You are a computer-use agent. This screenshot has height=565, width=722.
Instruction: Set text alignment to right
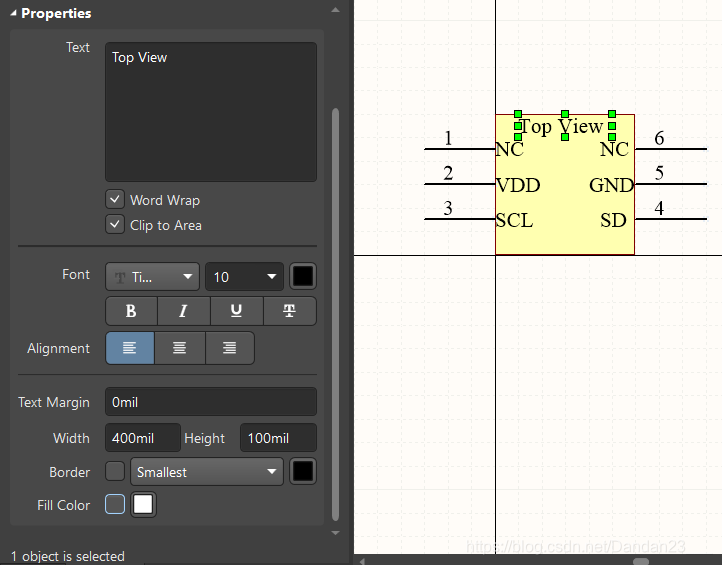[x=230, y=348]
